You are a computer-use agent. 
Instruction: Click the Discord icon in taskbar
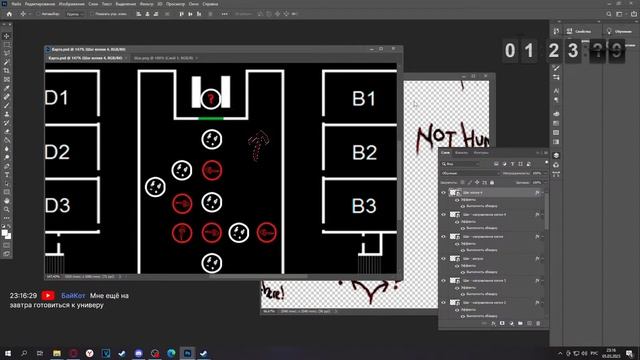coord(138,353)
